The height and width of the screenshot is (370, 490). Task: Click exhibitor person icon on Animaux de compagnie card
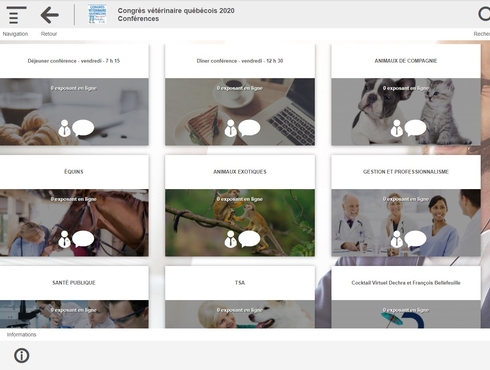(x=396, y=128)
